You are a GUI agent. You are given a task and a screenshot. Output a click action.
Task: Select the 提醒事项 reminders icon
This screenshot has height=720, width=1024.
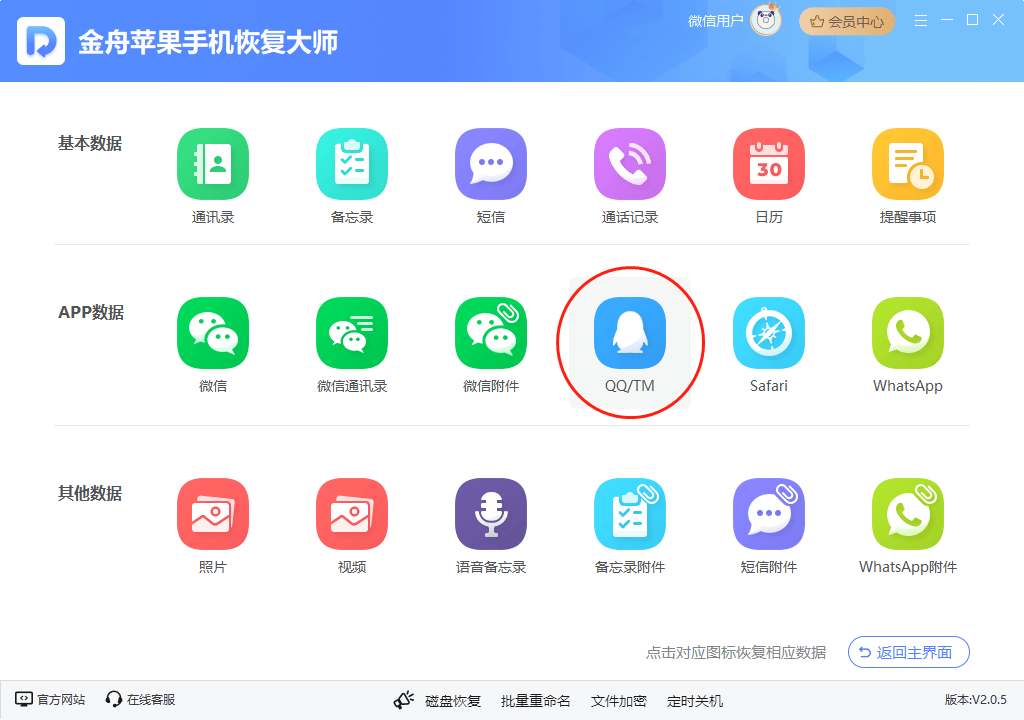pos(908,164)
